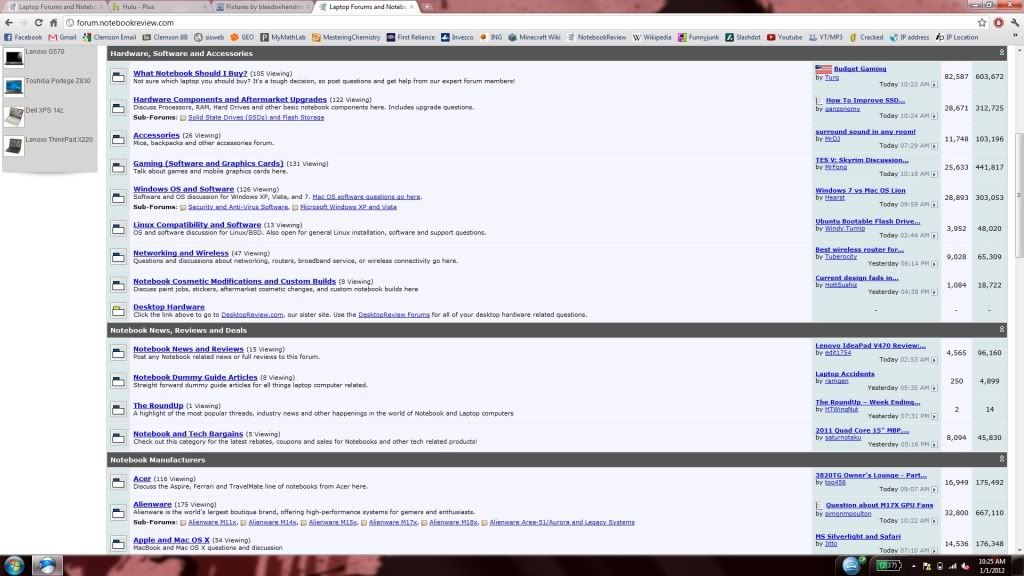Click the forum icon beside Desktop Hardware
Viewport: 1024px width, 576px height.
click(x=118, y=310)
